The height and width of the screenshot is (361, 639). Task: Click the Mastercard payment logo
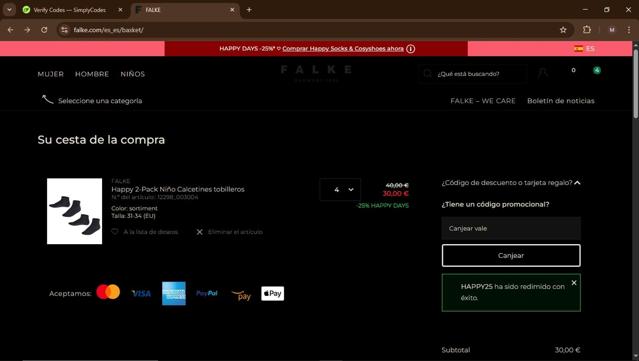click(108, 292)
